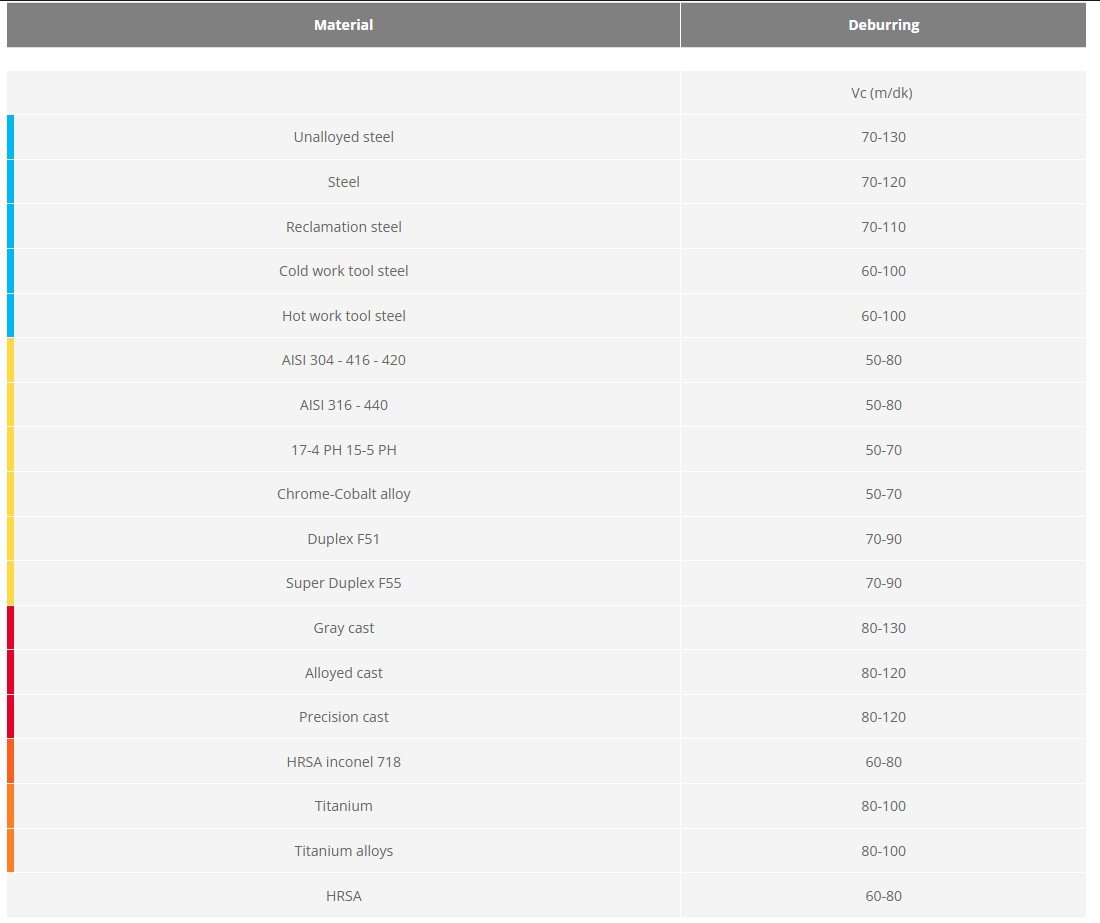Select the Gray cast material cell
Screen dimensions: 1100x923
(x=343, y=628)
